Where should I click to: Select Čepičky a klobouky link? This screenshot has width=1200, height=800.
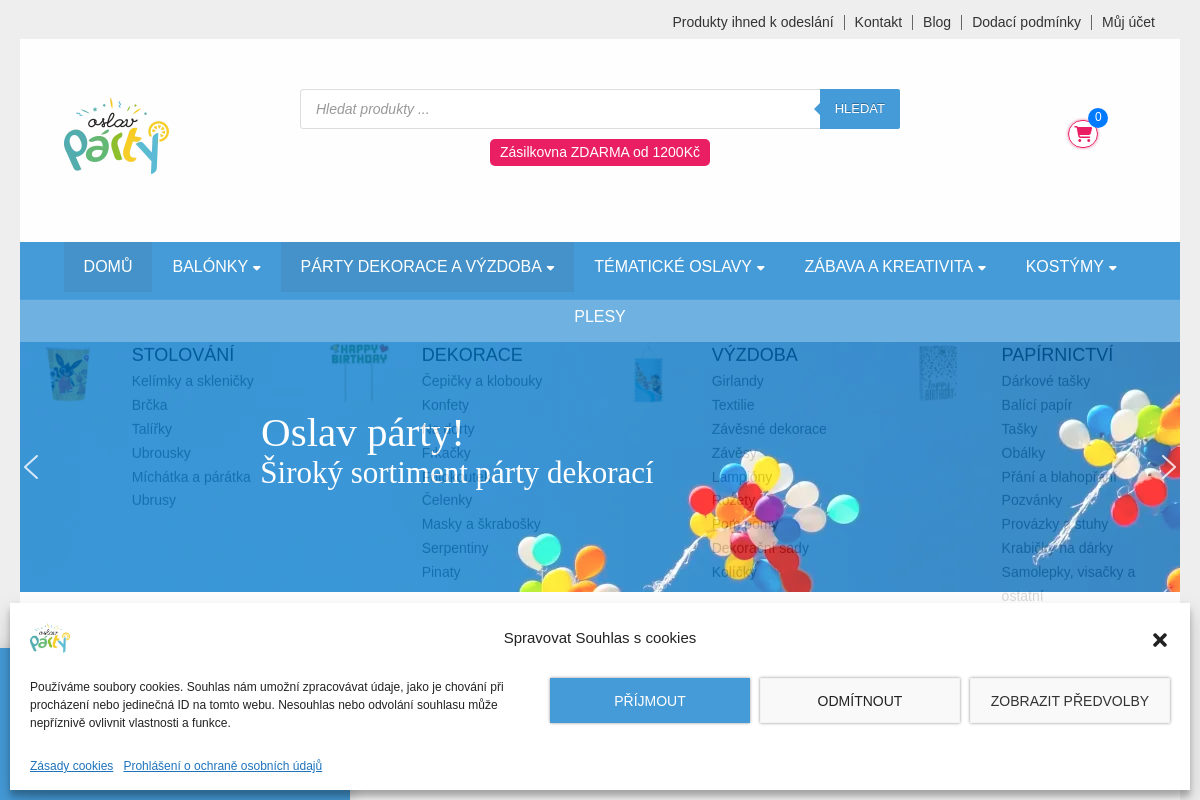[x=482, y=381]
